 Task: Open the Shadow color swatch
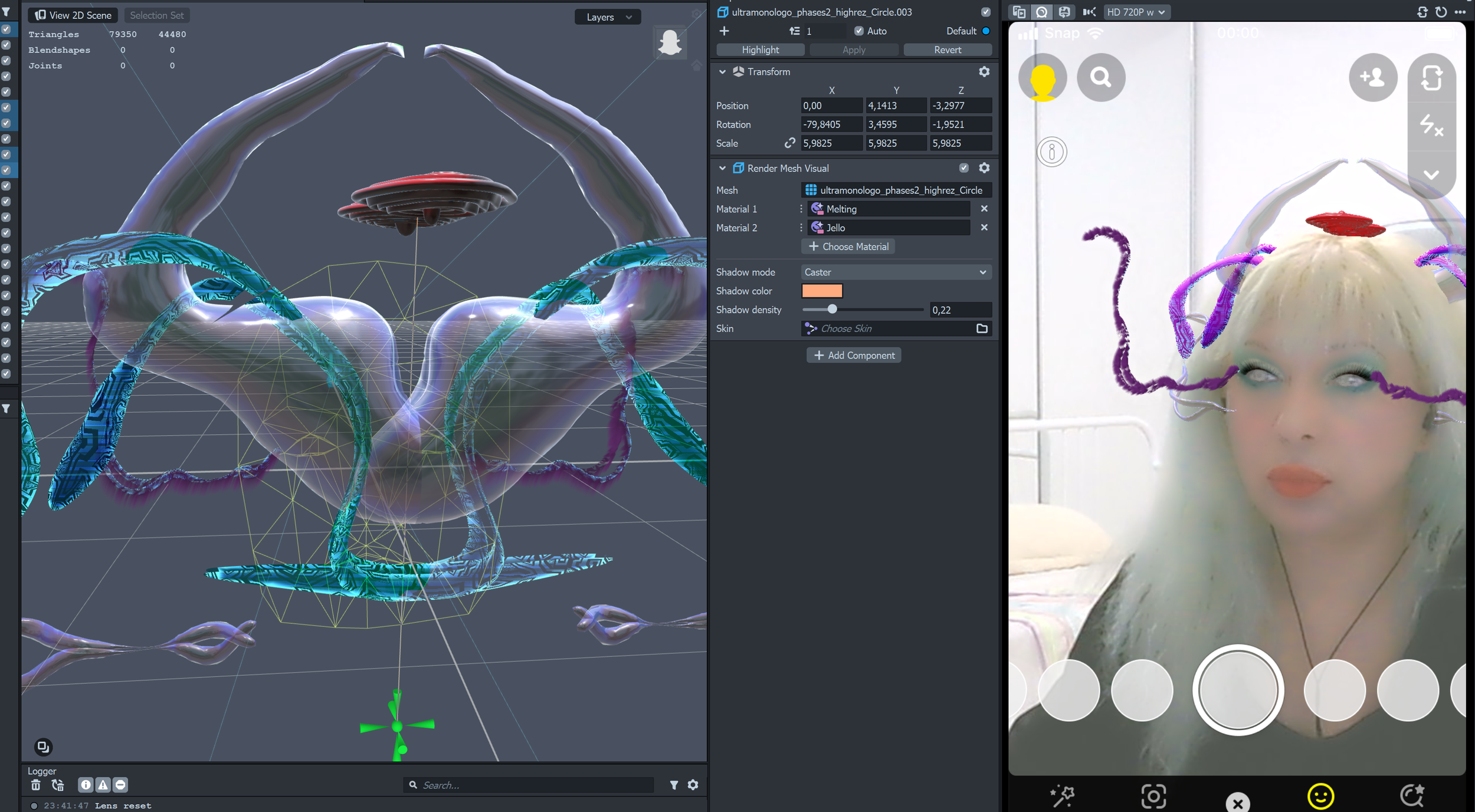click(822, 291)
